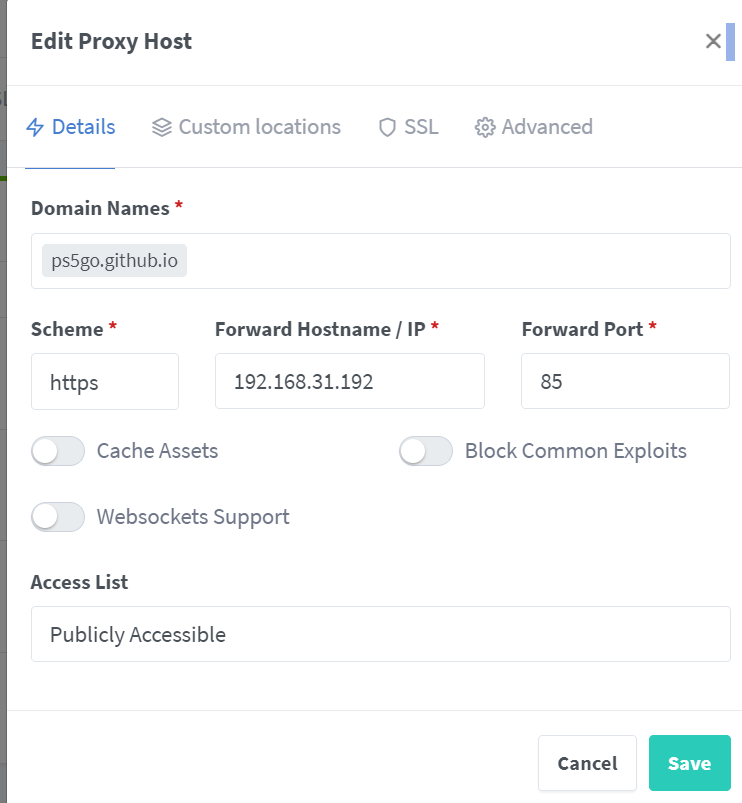Enable the Cache Assets toggle
Image resolution: width=742 pixels, height=803 pixels.
(58, 451)
